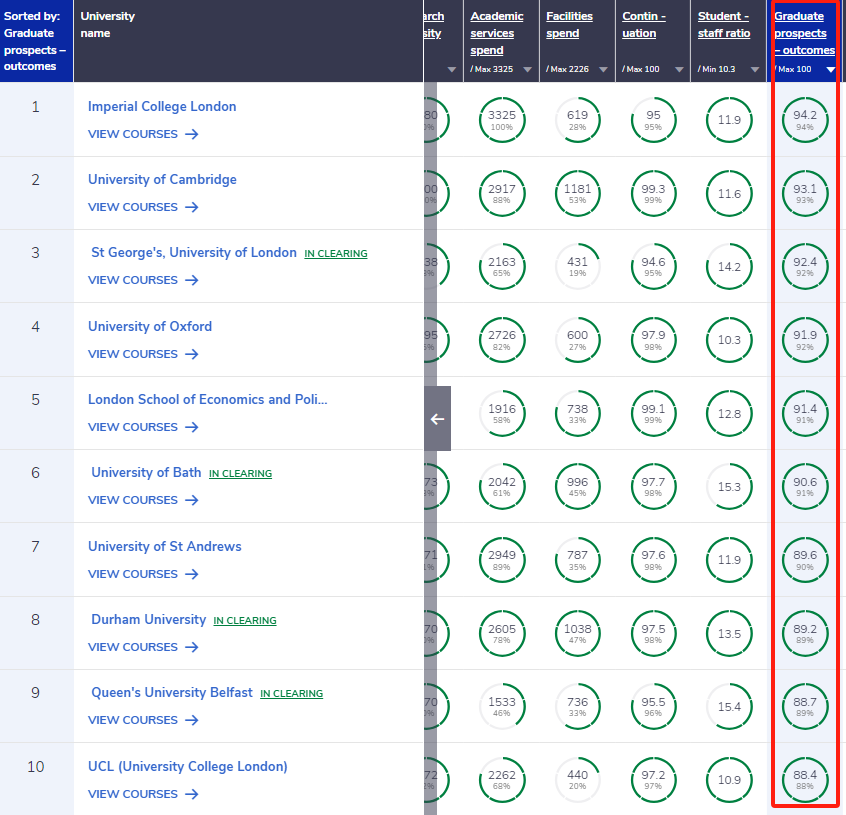Image resolution: width=846 pixels, height=815 pixels.
Task: View courses for St George's
Action: pyautogui.click(x=143, y=280)
